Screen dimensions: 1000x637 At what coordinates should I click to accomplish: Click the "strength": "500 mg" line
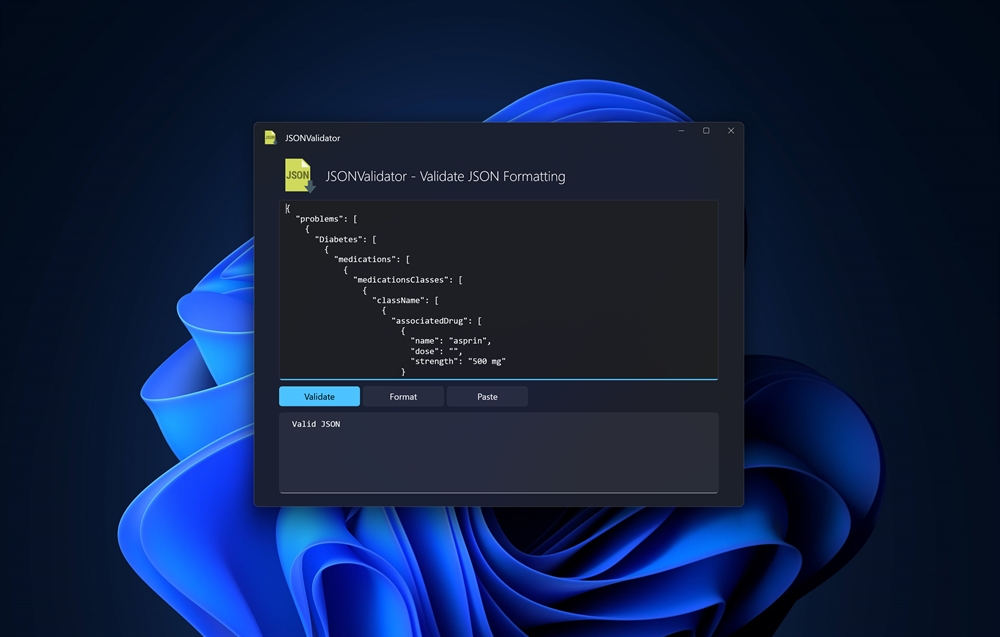tap(458, 362)
